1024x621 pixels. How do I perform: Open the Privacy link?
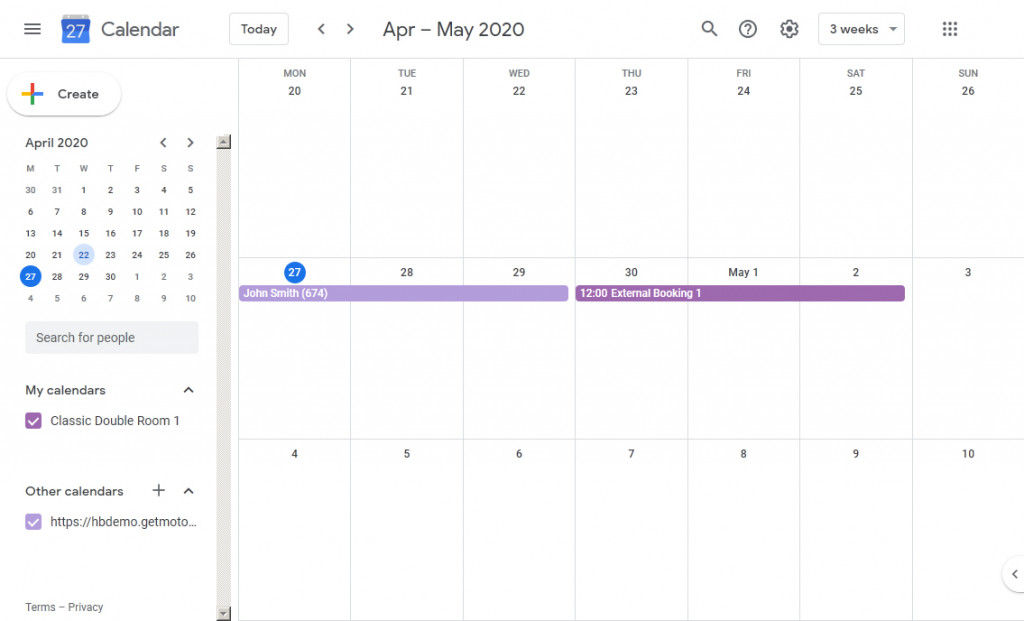85,607
